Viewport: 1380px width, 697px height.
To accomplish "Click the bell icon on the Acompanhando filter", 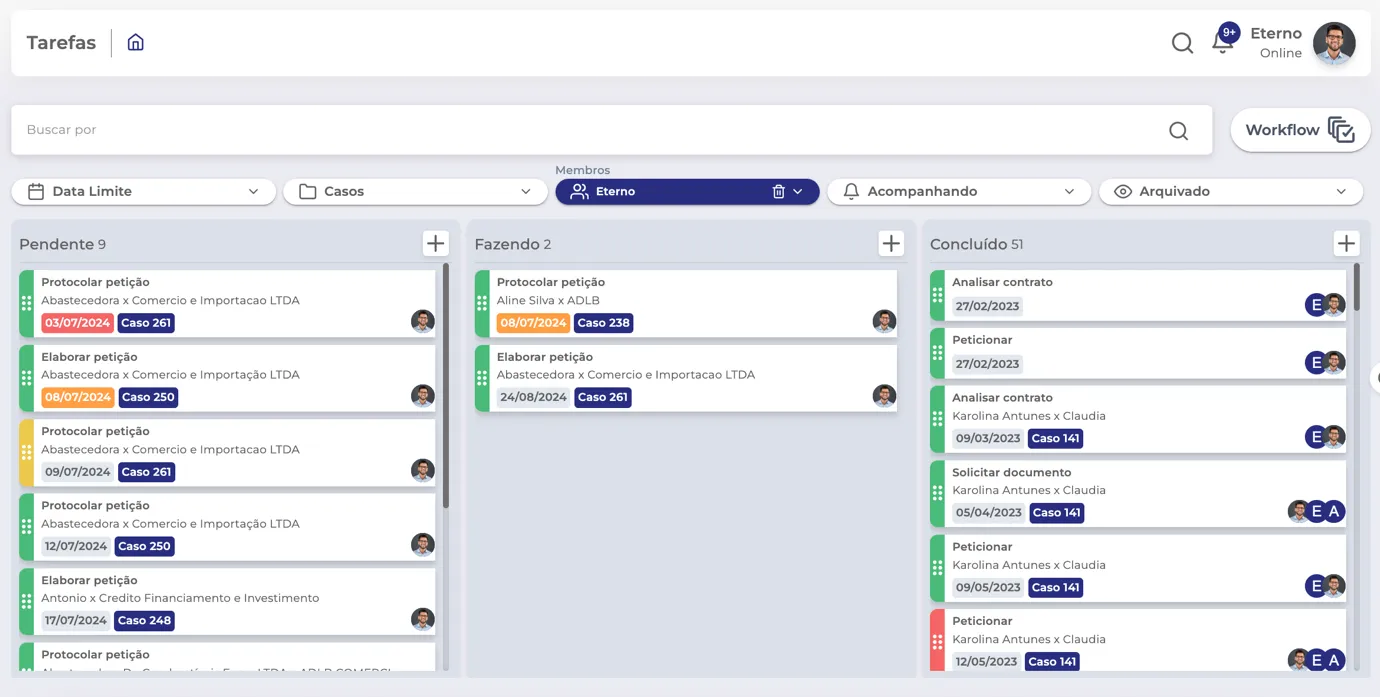I will pyautogui.click(x=851, y=191).
